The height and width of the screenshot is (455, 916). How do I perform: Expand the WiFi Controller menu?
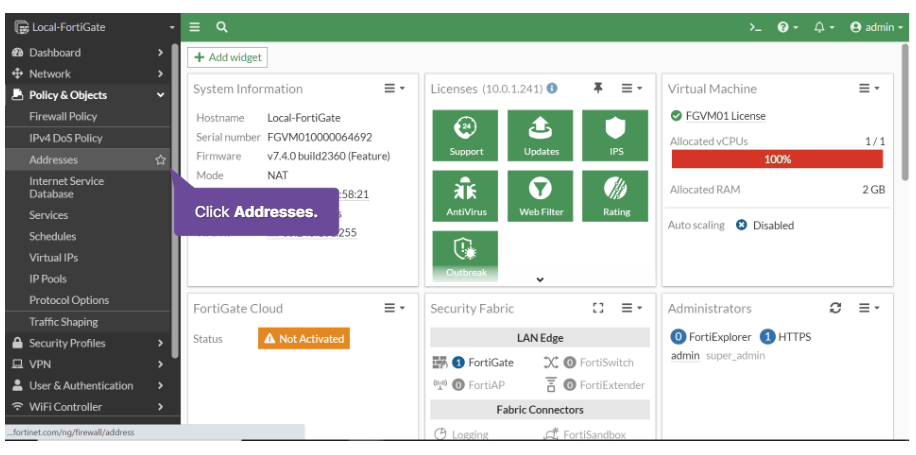coord(88,407)
